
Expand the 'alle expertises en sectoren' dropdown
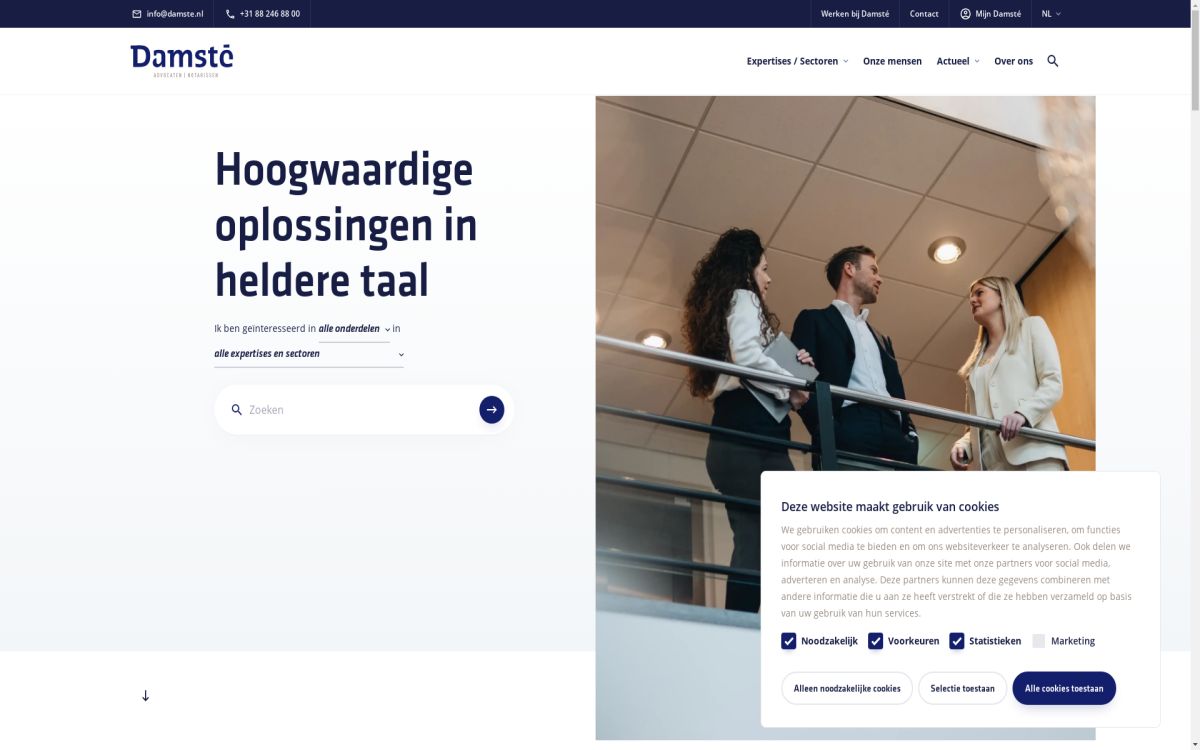308,354
